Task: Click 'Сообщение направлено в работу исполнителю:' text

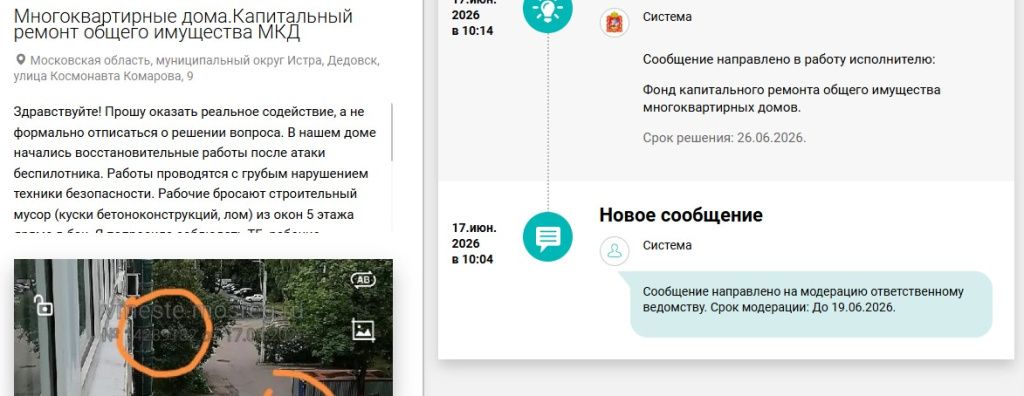Action: (789, 60)
